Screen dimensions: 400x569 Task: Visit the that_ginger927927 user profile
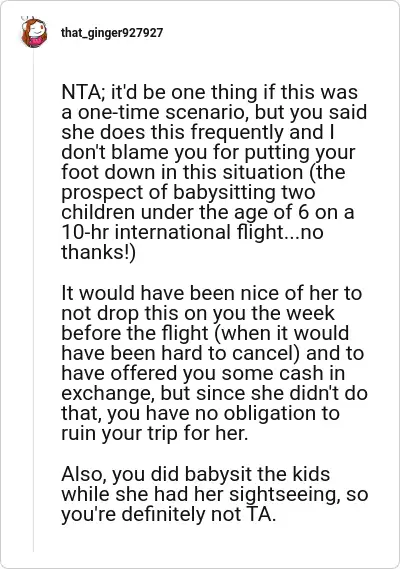112,33
